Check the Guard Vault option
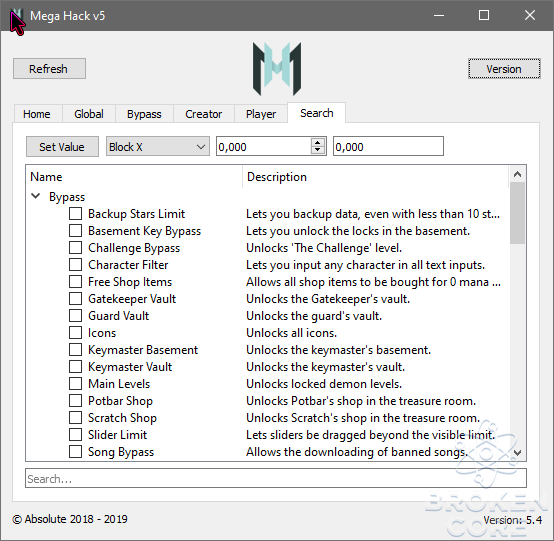The height and width of the screenshot is (541, 554). coord(75,316)
